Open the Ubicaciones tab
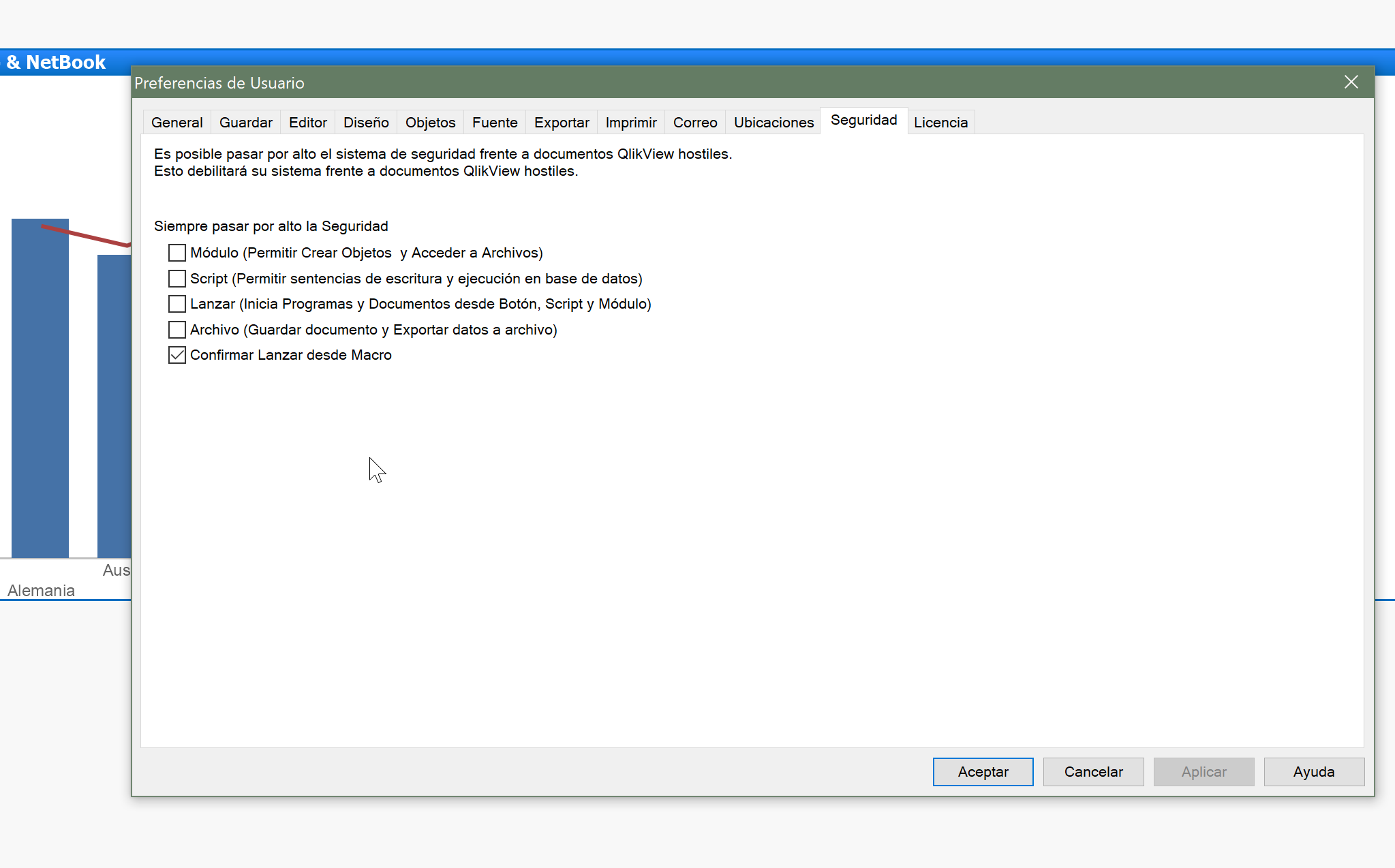 pyautogui.click(x=773, y=123)
